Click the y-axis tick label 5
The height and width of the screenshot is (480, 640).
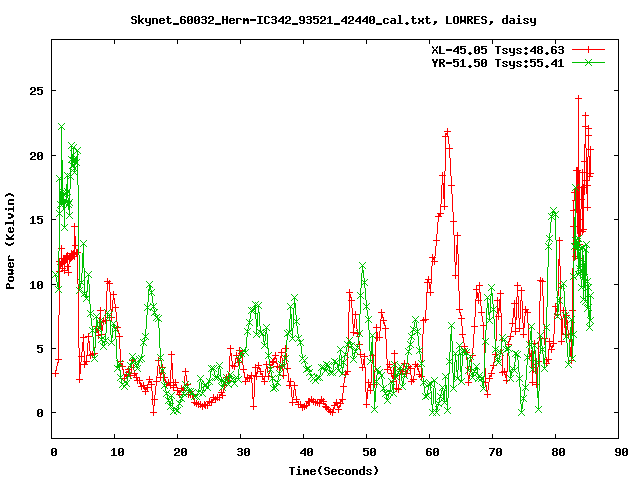click(40, 349)
